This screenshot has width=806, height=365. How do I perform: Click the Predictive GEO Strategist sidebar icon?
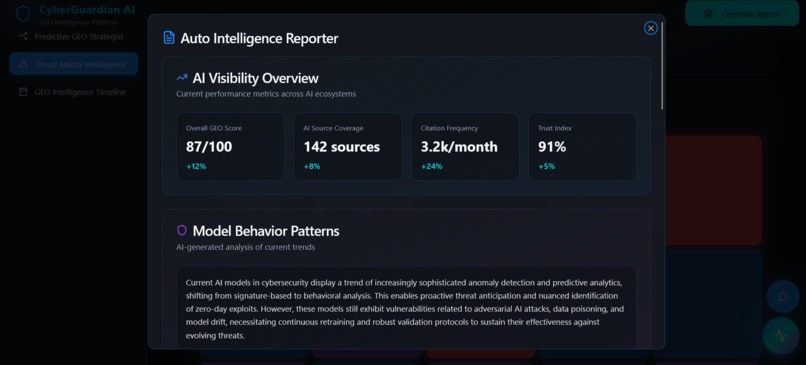(23, 36)
